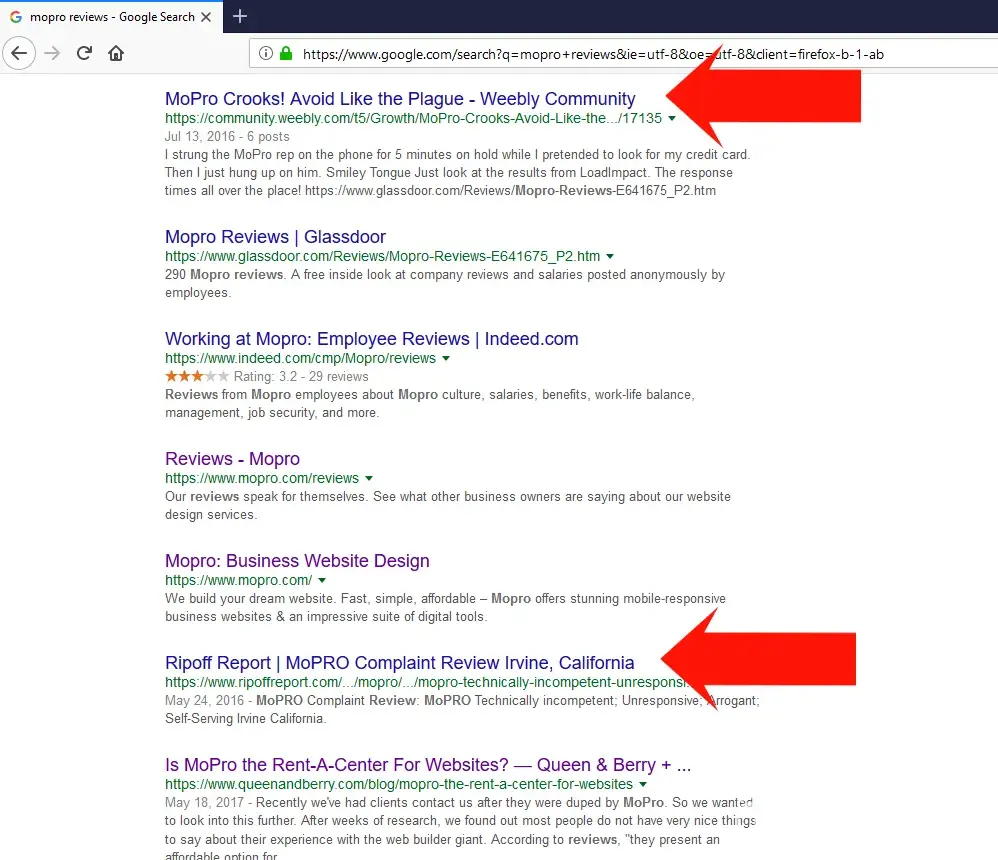This screenshot has width=998, height=860.
Task: Select the 'mopro reviews - Google Search' tab
Action: (x=110, y=17)
